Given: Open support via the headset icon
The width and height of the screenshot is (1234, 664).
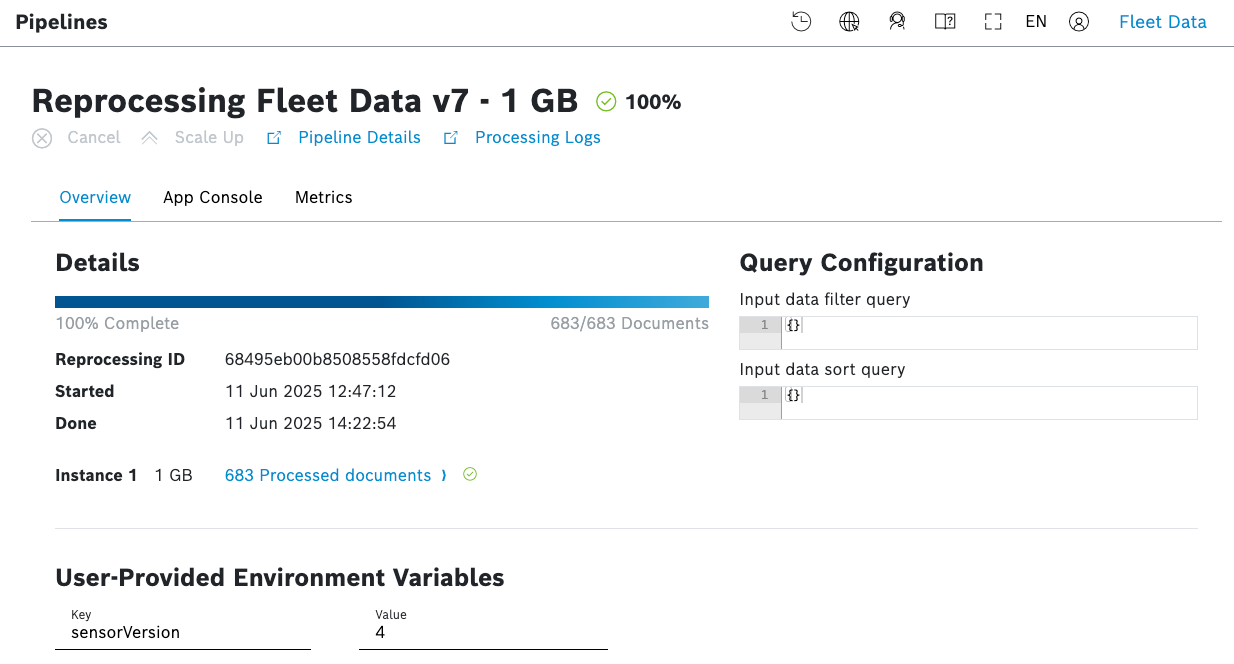Looking at the screenshot, I should [x=897, y=22].
